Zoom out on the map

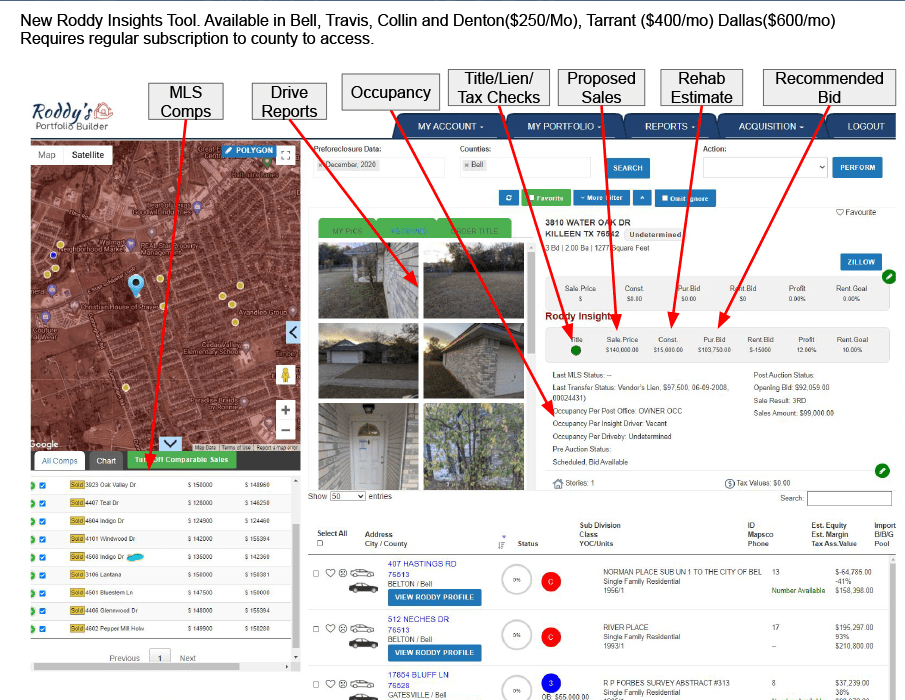(x=285, y=430)
